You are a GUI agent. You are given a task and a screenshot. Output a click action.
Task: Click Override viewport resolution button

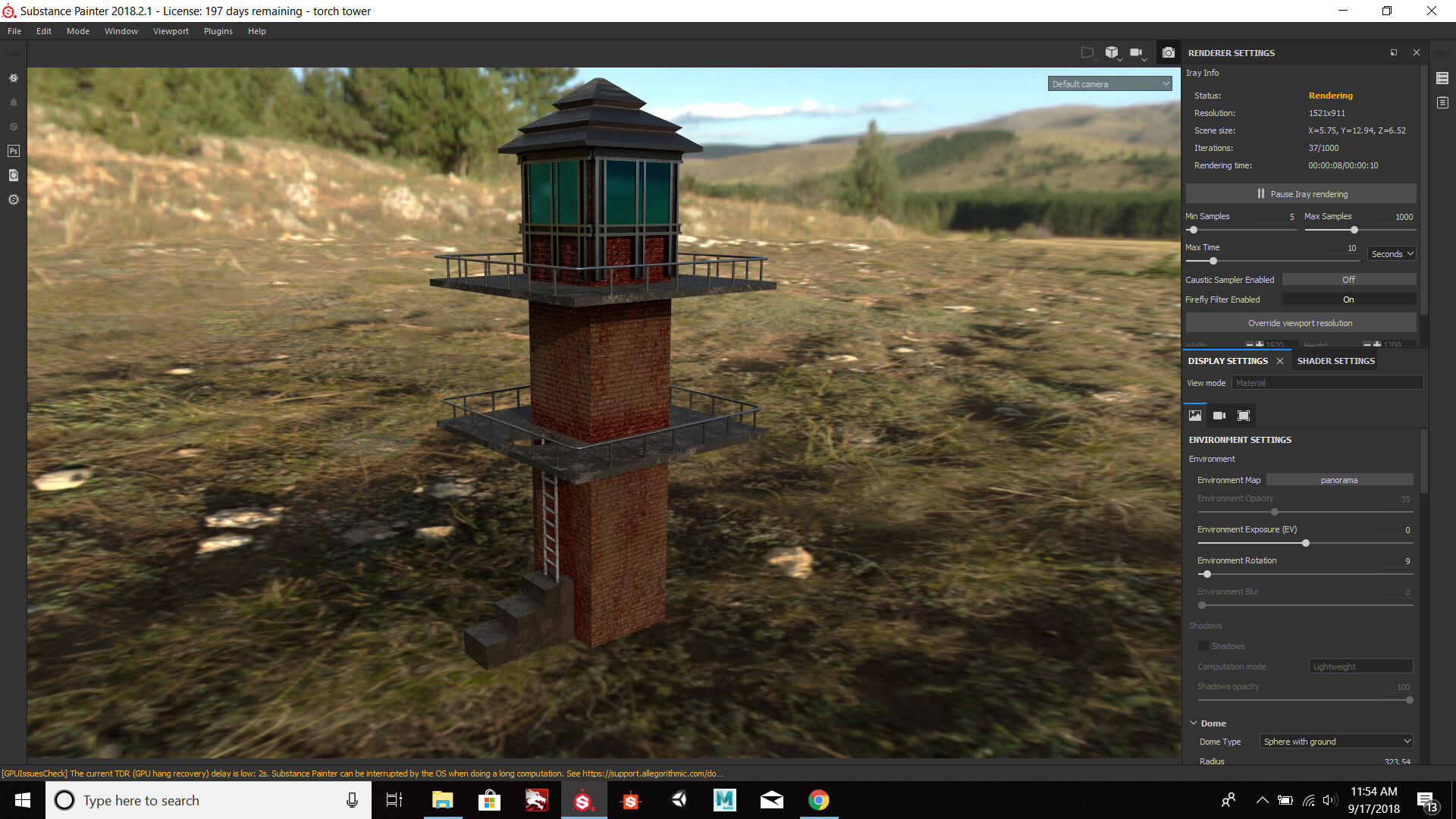point(1301,322)
